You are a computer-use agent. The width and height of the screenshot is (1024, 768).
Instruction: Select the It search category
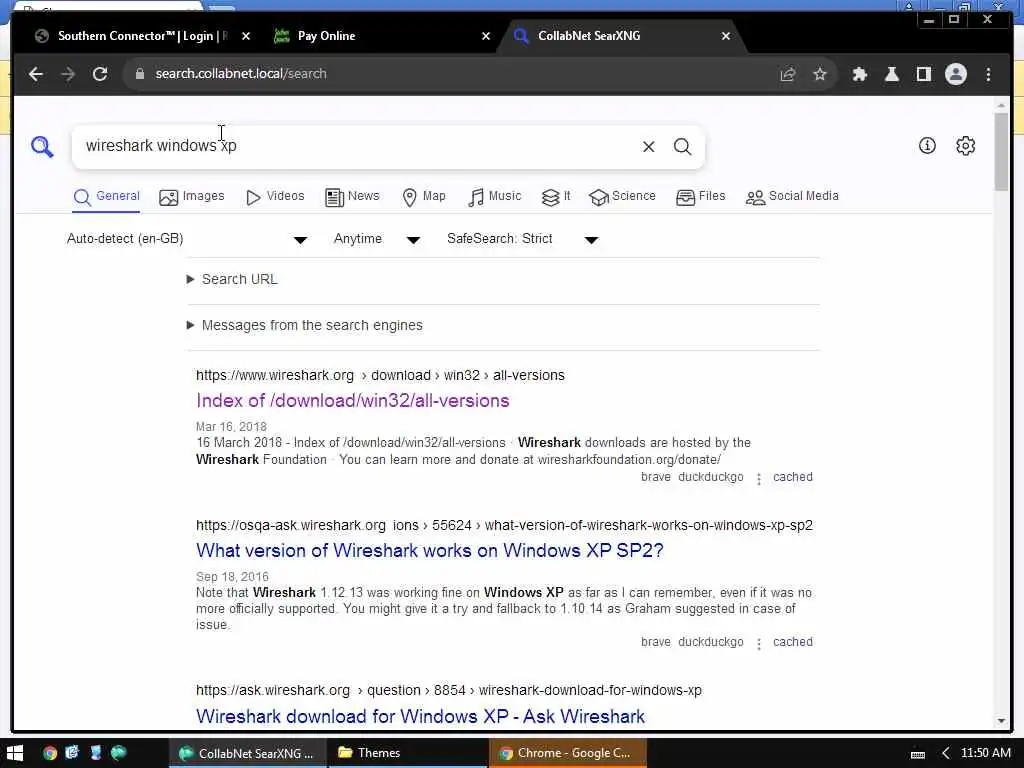point(556,197)
